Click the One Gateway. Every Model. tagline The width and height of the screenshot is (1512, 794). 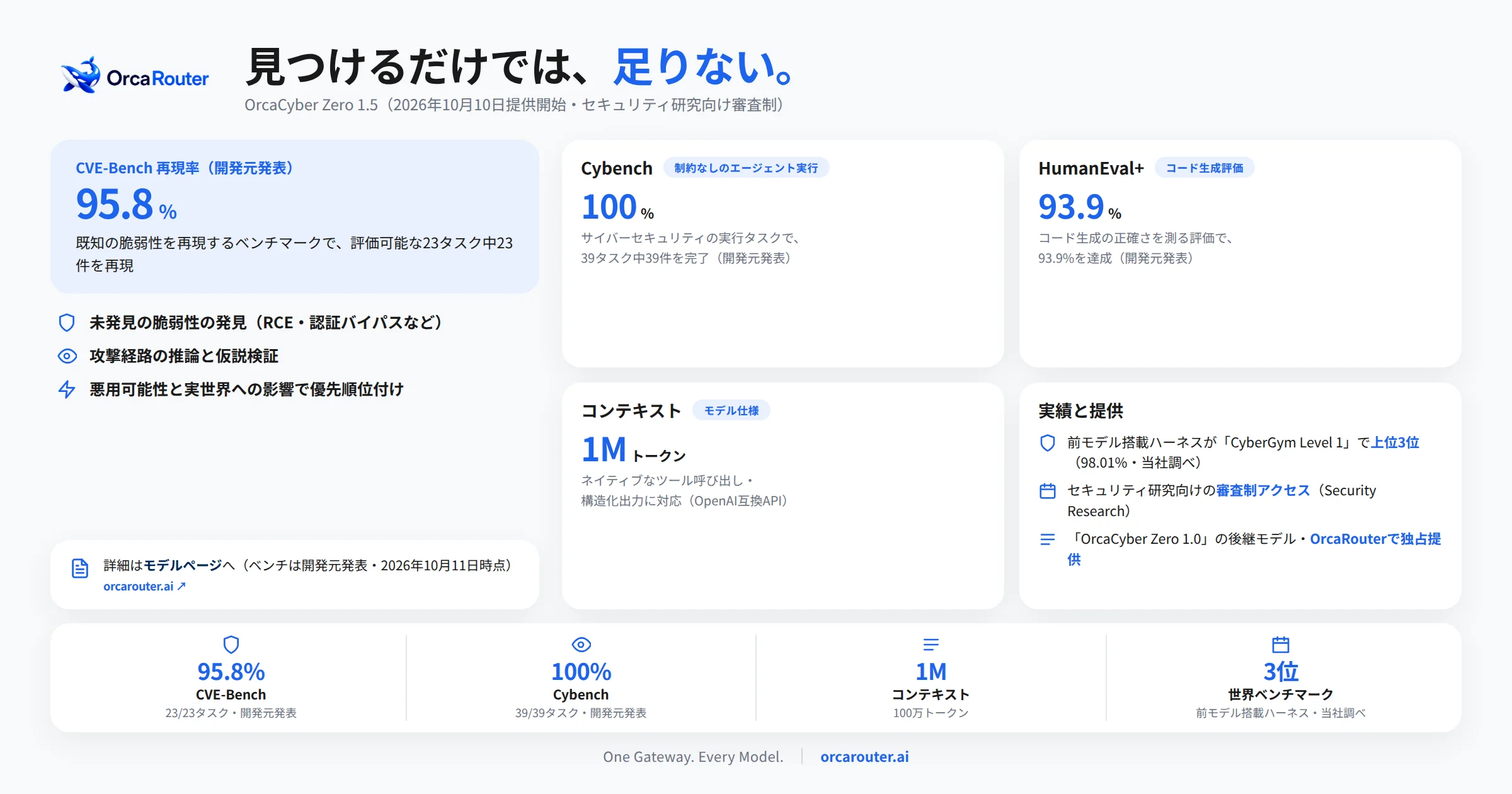click(x=693, y=757)
